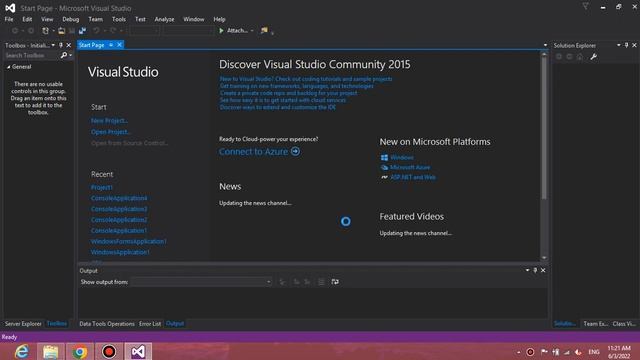Click Start Page vertical scrollbar thumb
The height and width of the screenshot is (360, 640).
click(x=544, y=129)
